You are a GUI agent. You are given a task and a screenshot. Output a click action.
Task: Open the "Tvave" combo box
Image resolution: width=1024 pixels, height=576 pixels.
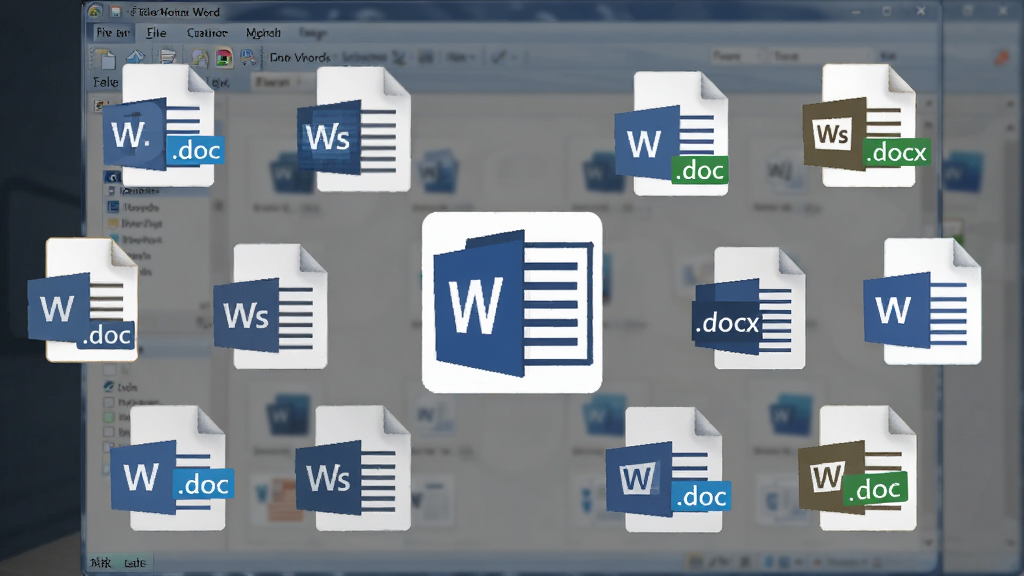[820, 57]
